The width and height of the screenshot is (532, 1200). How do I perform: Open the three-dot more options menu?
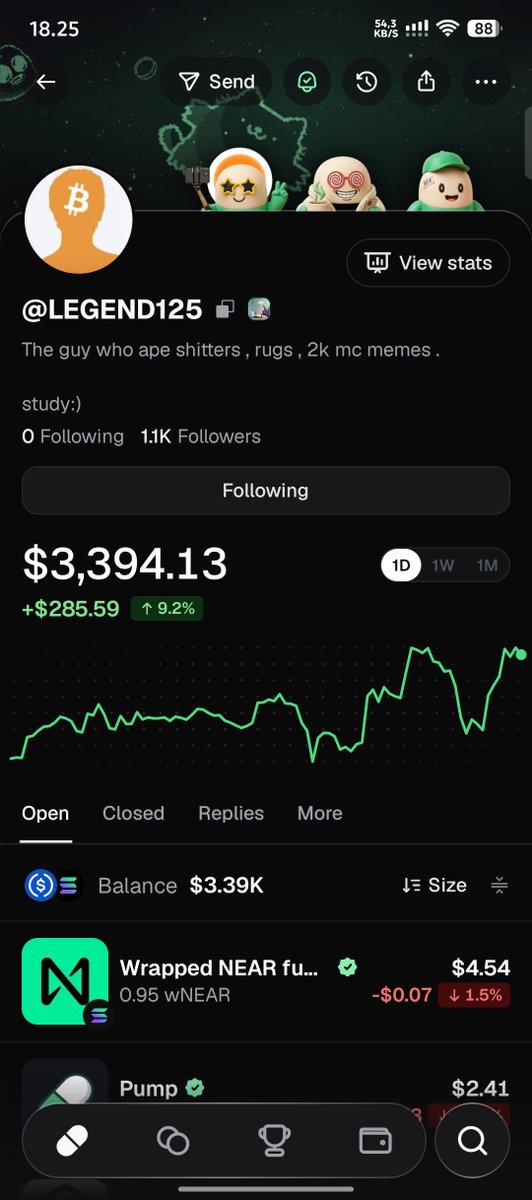point(486,82)
